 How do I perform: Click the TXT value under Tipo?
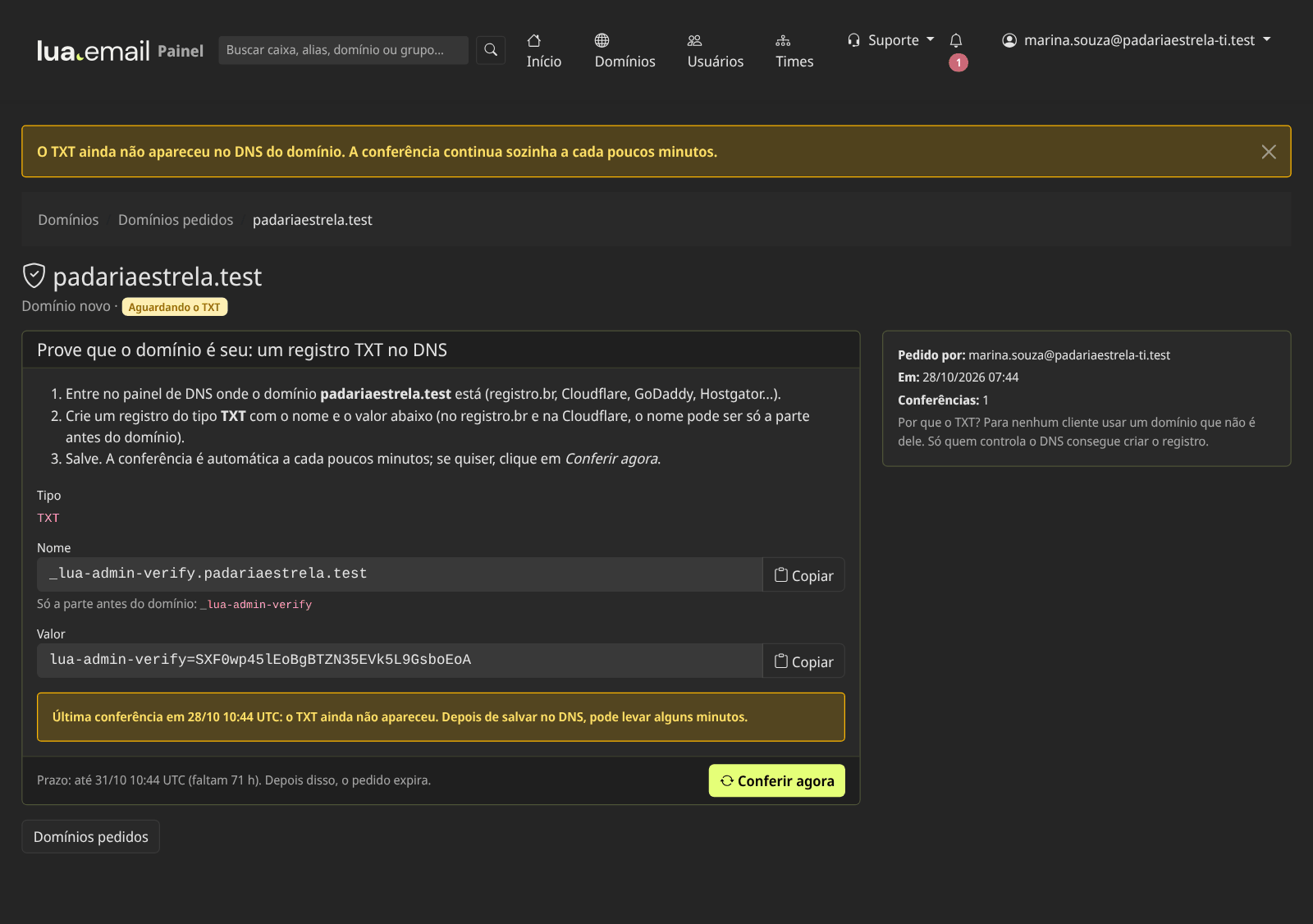(48, 518)
